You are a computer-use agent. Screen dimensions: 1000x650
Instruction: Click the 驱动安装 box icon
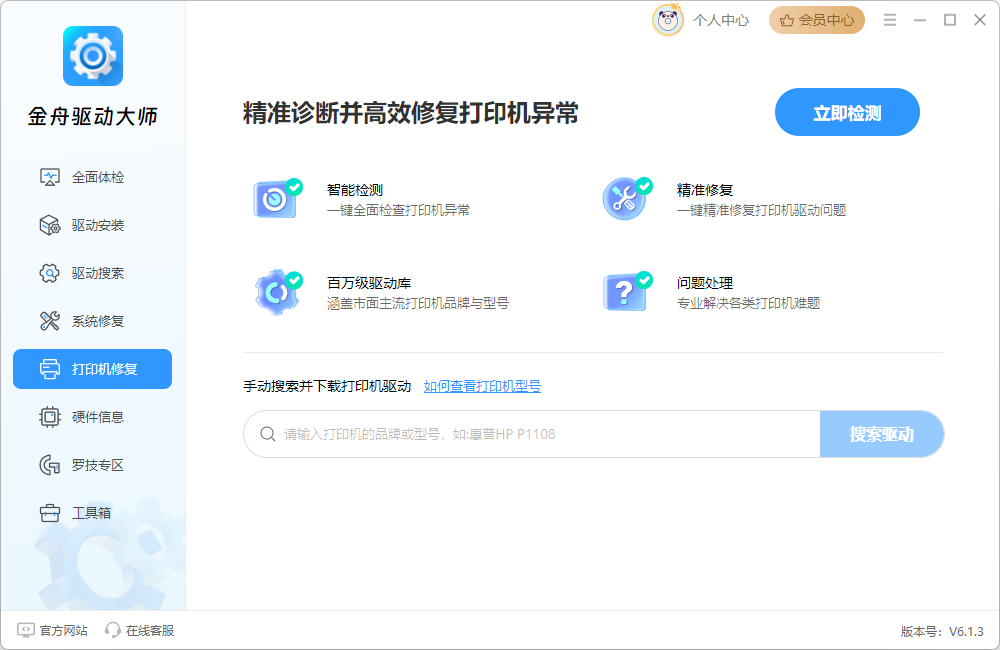tap(50, 225)
